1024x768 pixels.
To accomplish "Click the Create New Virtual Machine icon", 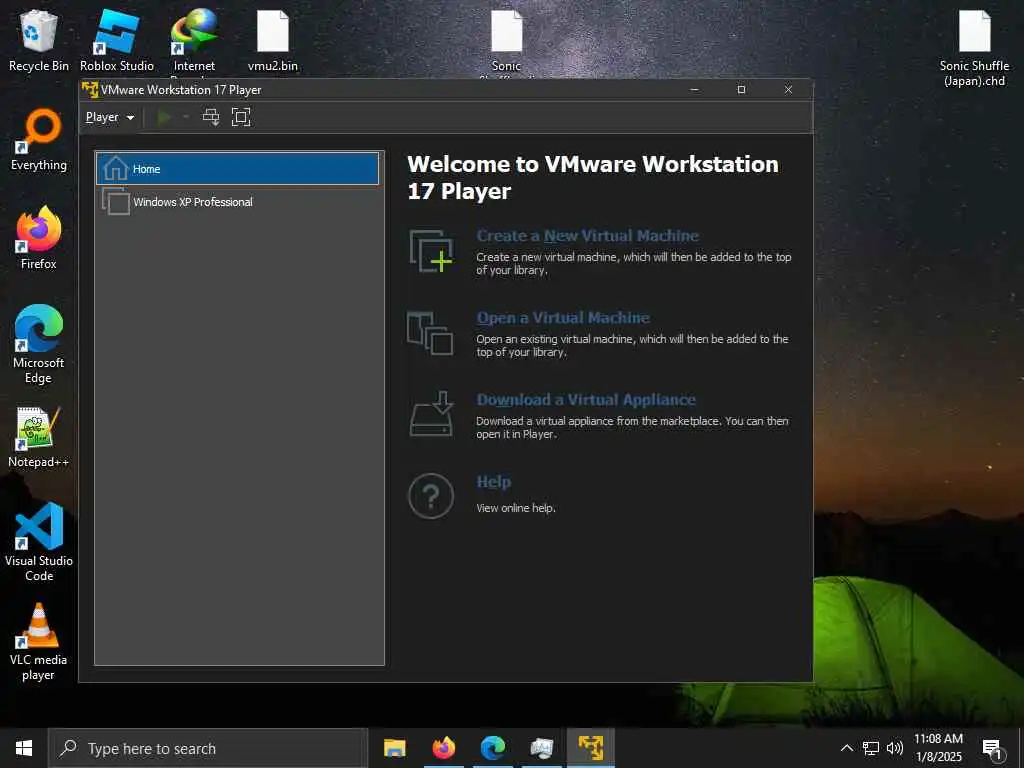I will coord(431,251).
